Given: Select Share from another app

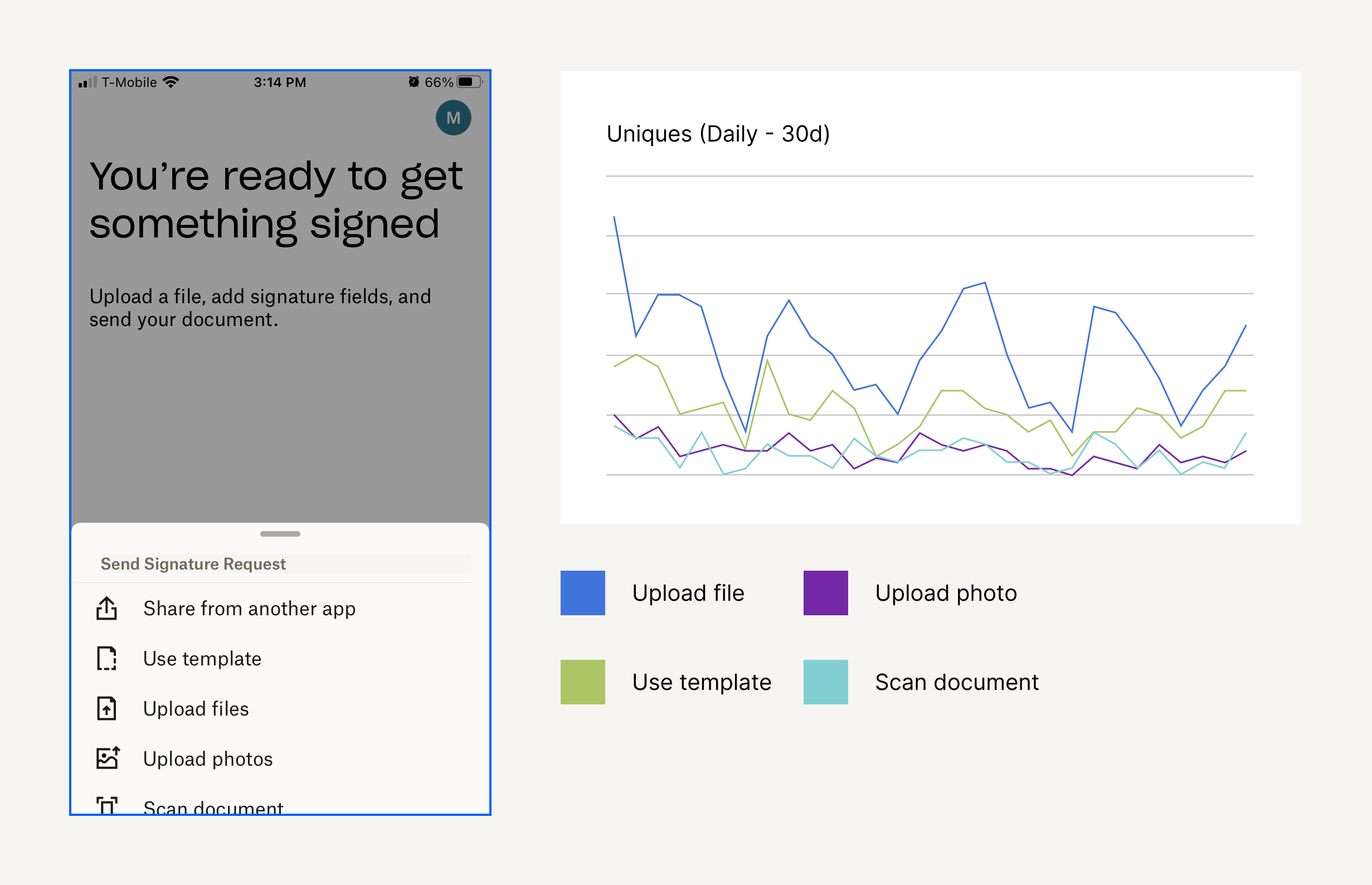Looking at the screenshot, I should click(249, 609).
